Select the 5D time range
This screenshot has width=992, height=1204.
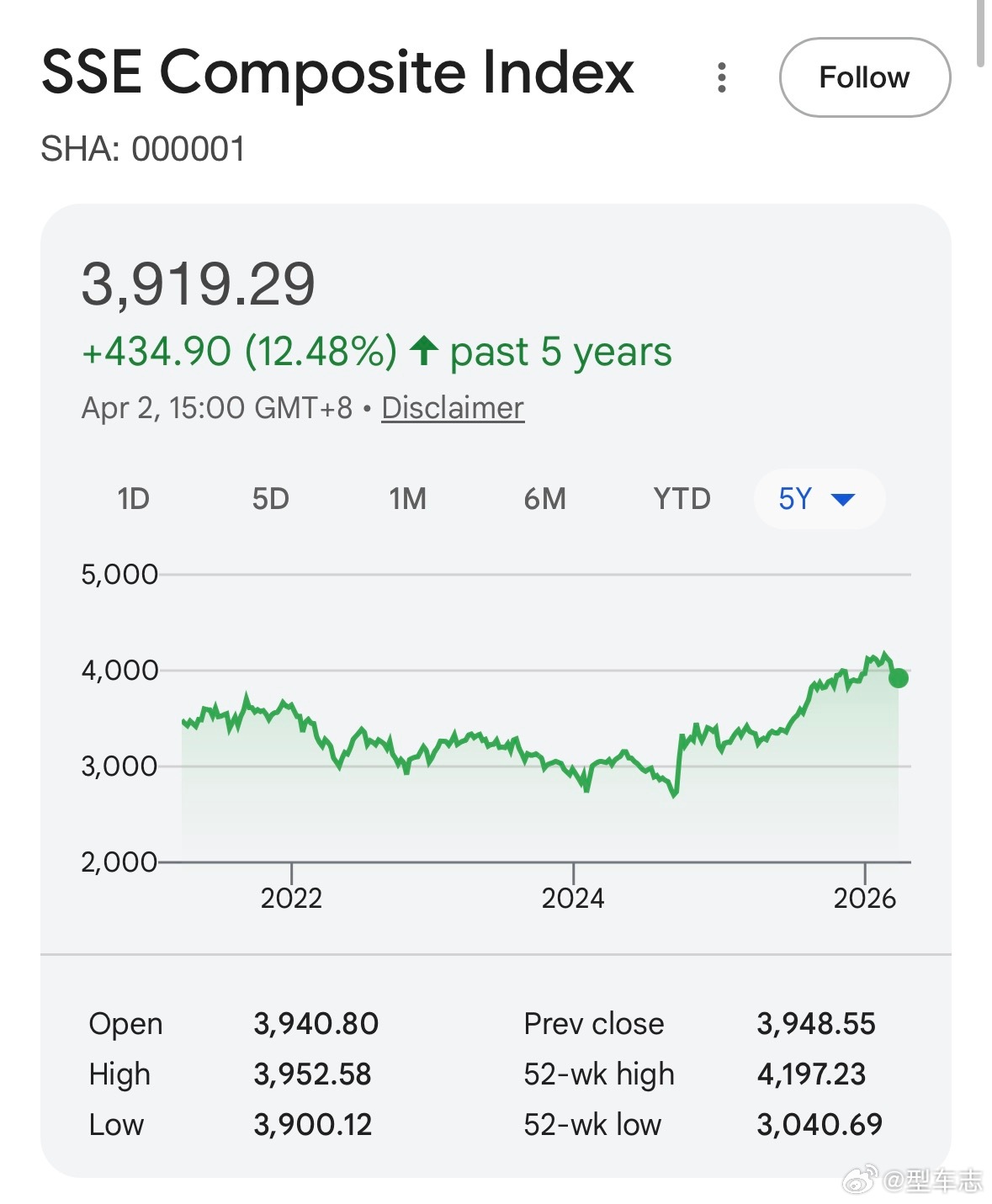(x=270, y=499)
